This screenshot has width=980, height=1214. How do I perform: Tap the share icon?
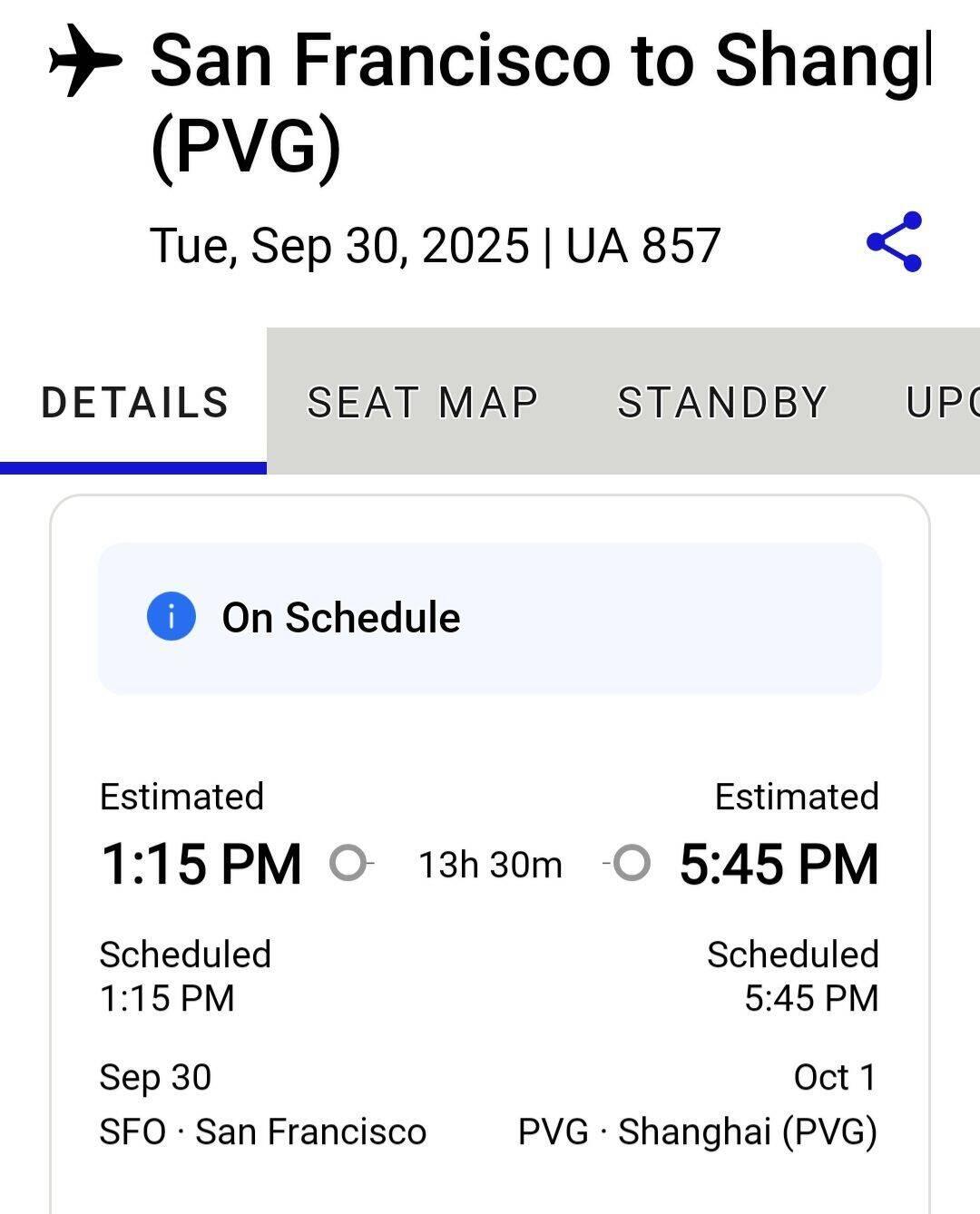895,242
